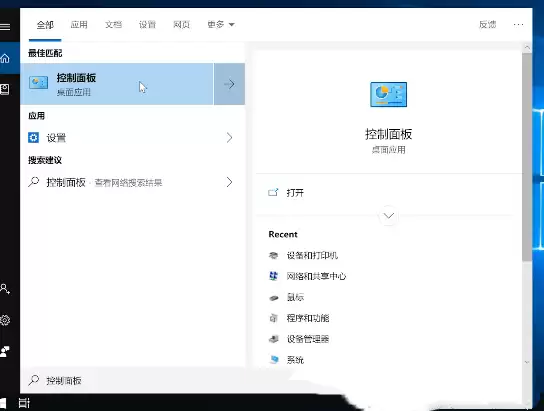Click the 反馈 link at top
The height and width of the screenshot is (411, 544).
(487, 24)
